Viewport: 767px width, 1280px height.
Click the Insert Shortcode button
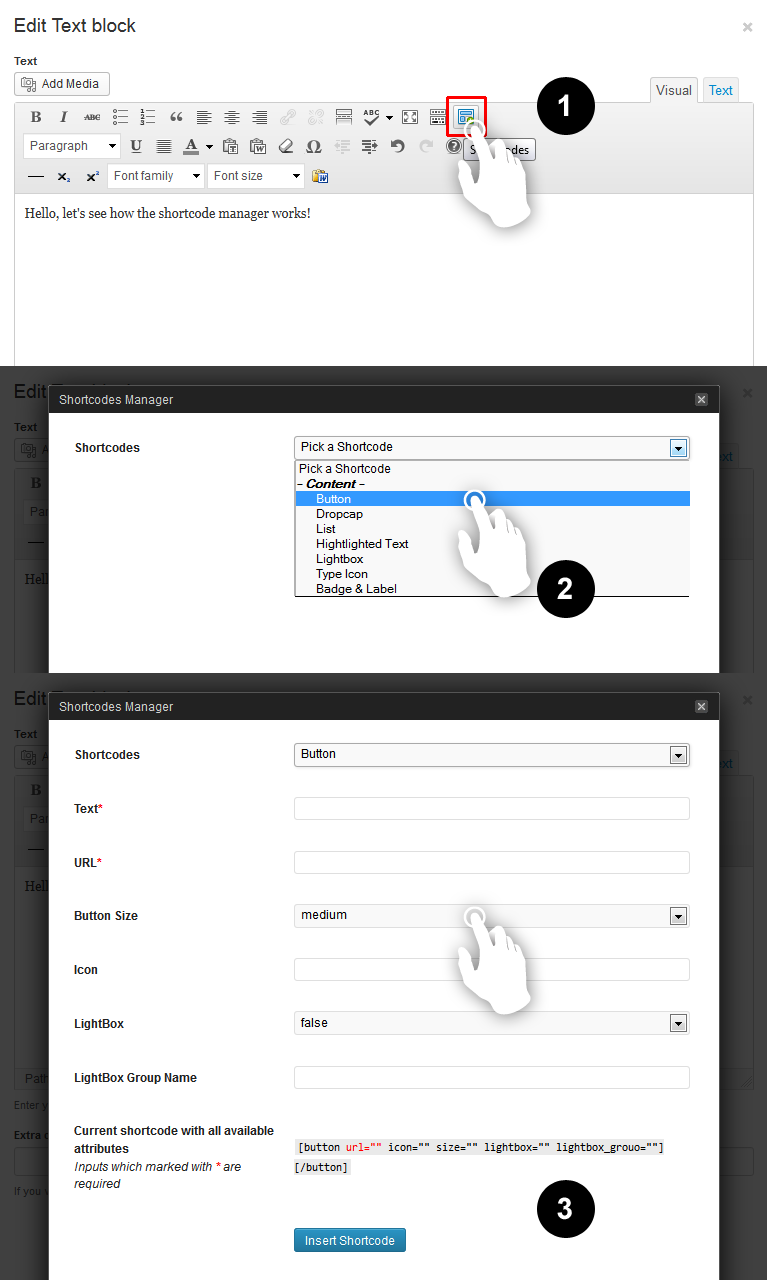pos(350,1240)
